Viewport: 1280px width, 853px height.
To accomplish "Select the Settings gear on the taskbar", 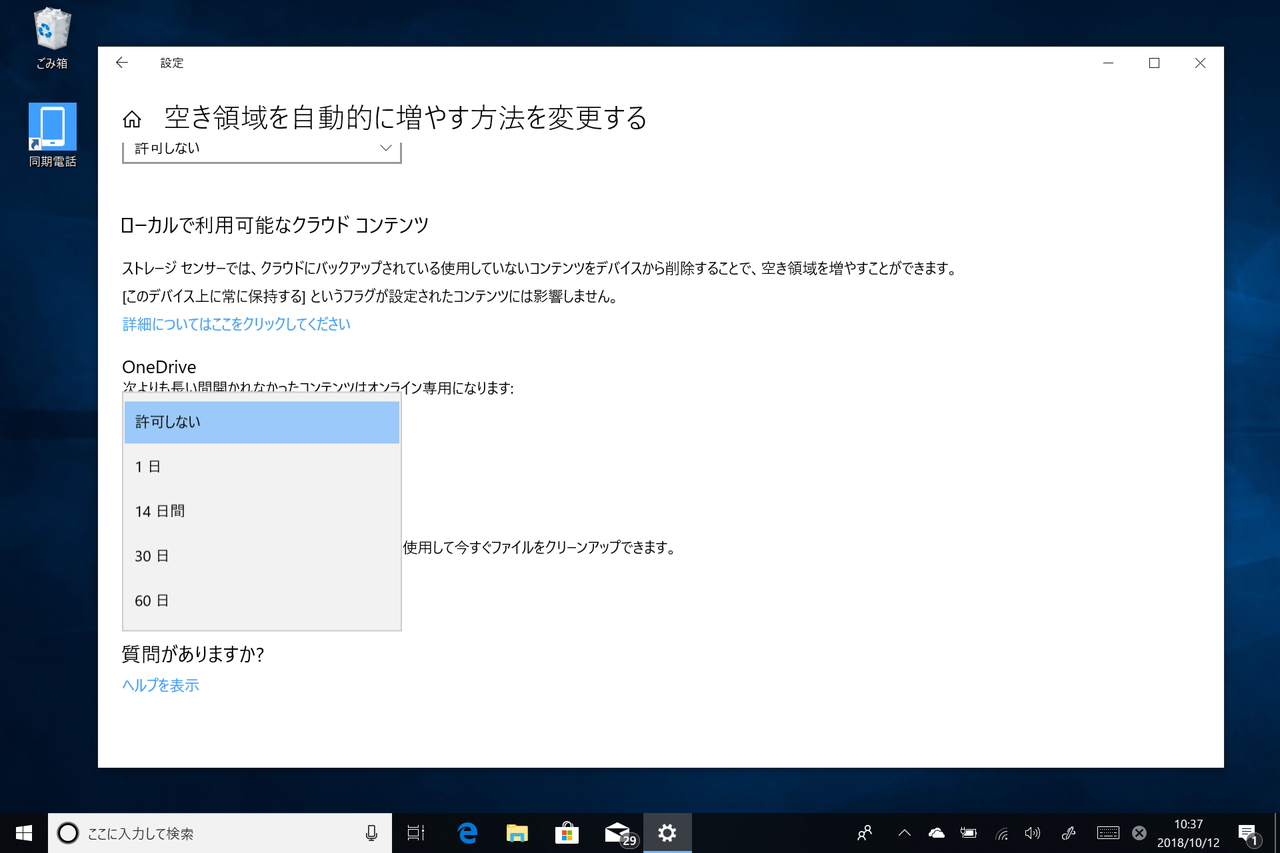I will (x=667, y=833).
